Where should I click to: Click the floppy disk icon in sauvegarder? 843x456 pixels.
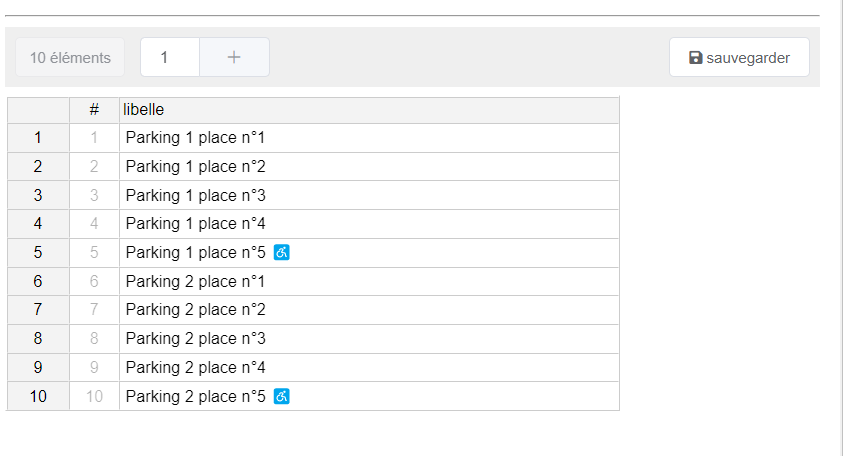(x=696, y=58)
